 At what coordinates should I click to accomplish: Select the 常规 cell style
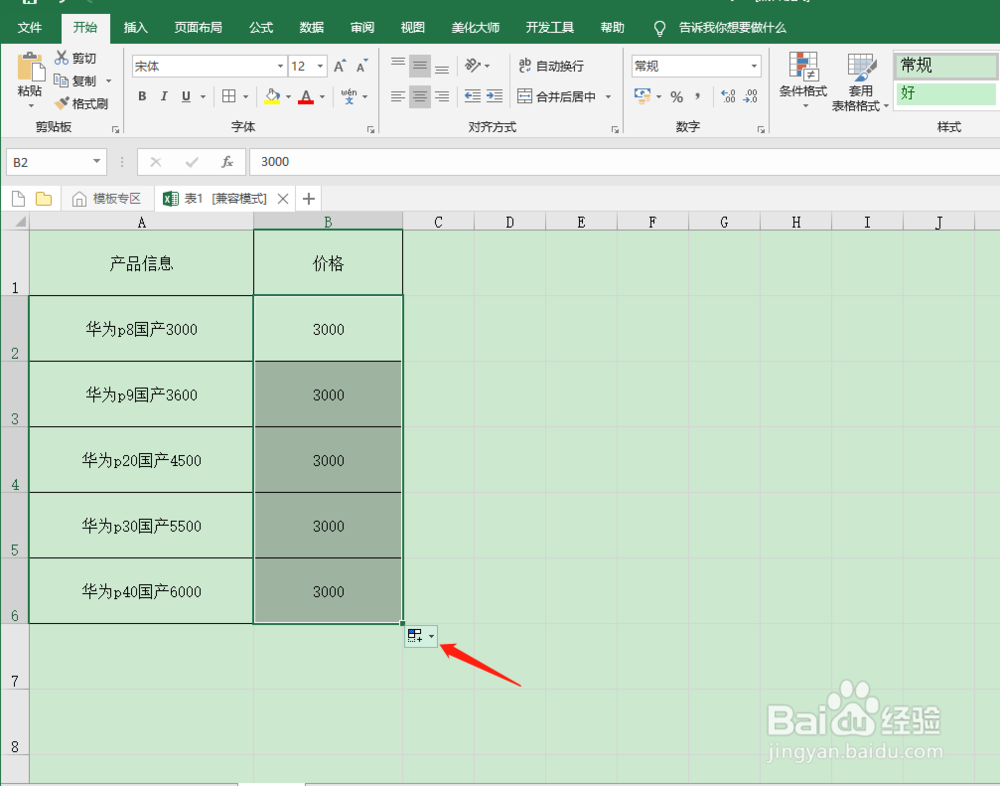click(946, 66)
